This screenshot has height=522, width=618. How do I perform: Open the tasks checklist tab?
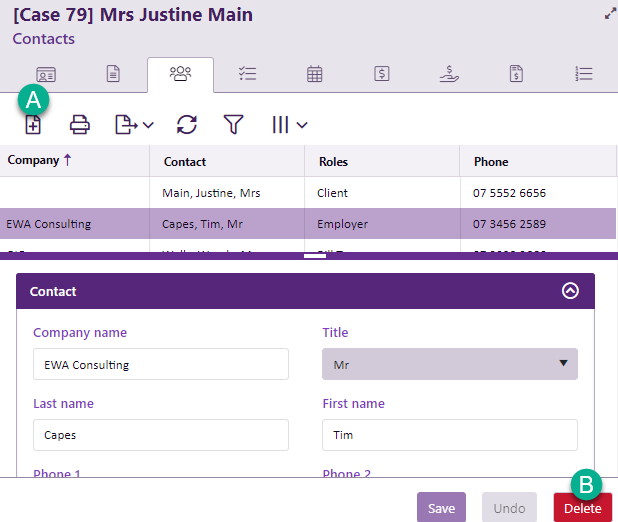click(247, 74)
